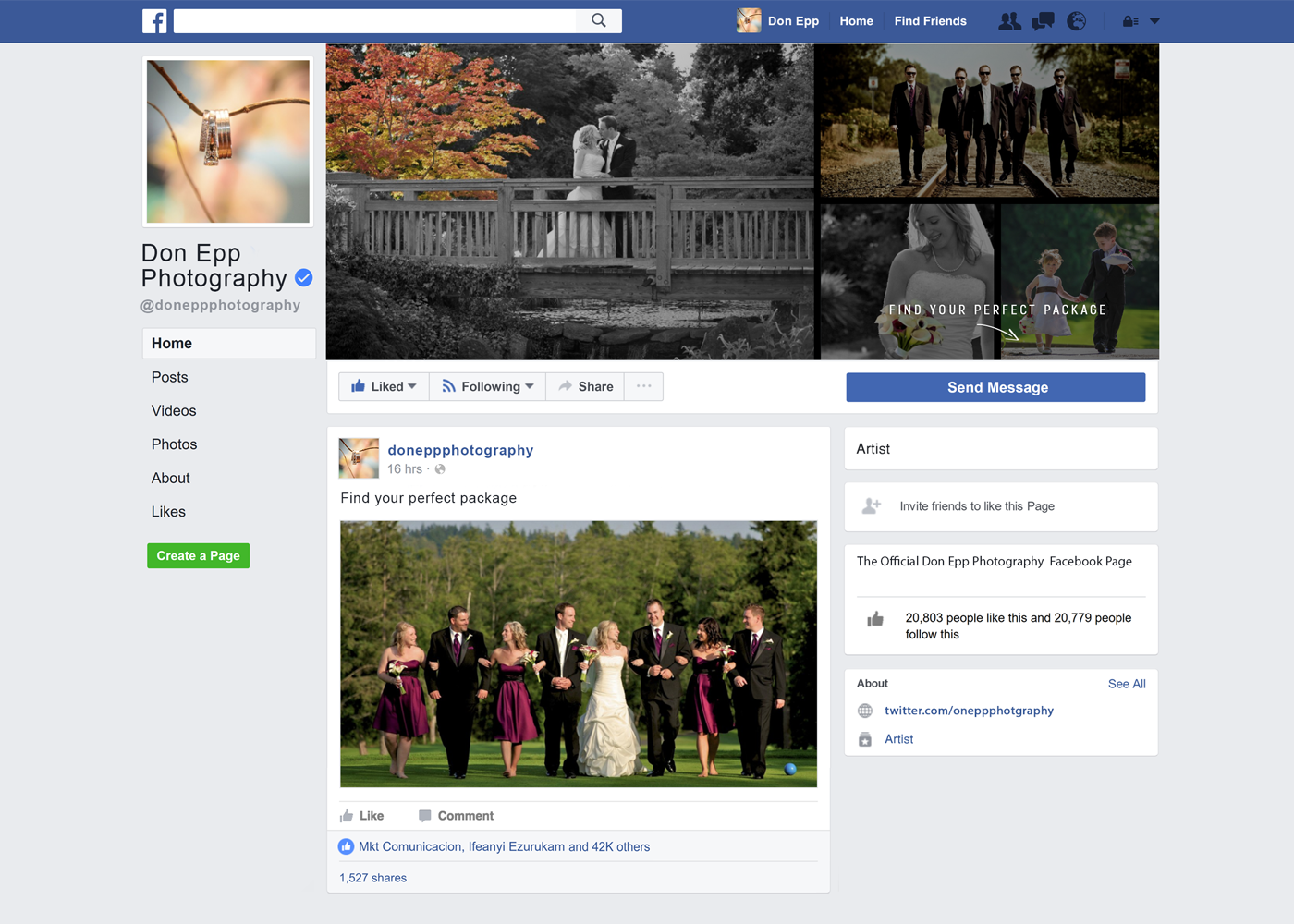The image size is (1294, 924).
Task: Click the See All link in About
Action: tap(1127, 684)
